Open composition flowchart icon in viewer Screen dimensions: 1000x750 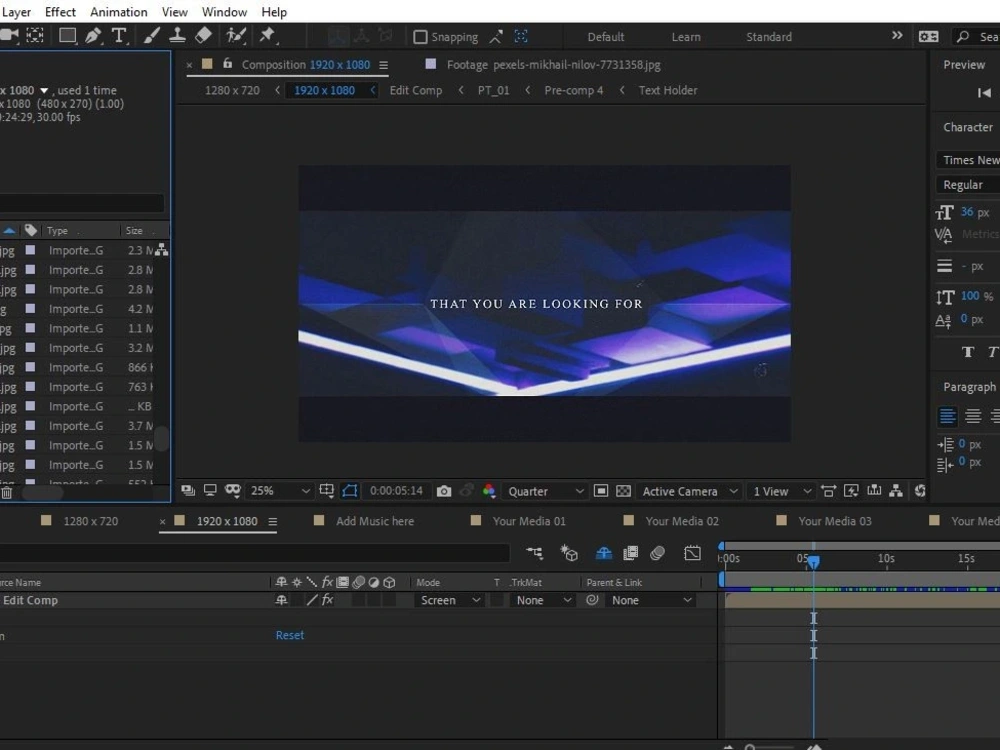[896, 490]
